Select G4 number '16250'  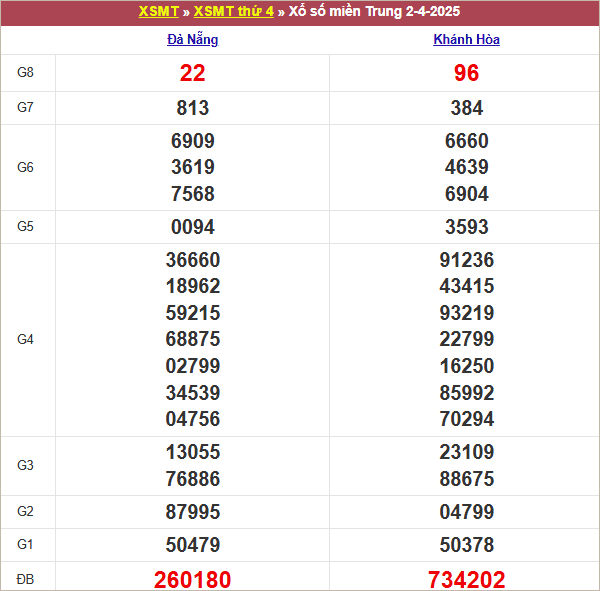coord(466,366)
